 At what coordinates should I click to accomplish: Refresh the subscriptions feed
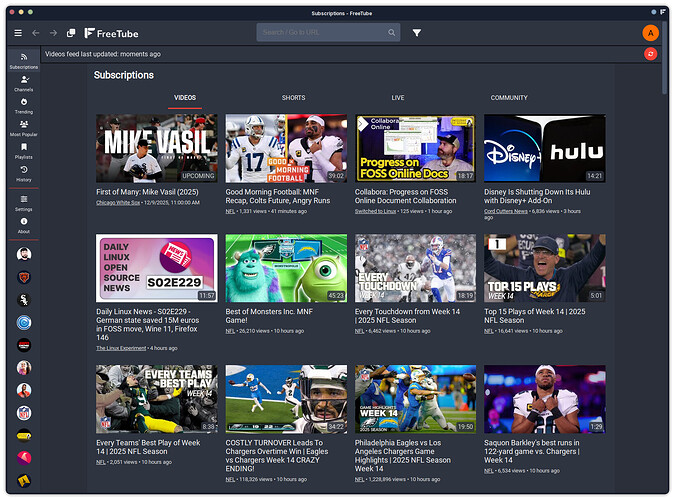(x=651, y=53)
